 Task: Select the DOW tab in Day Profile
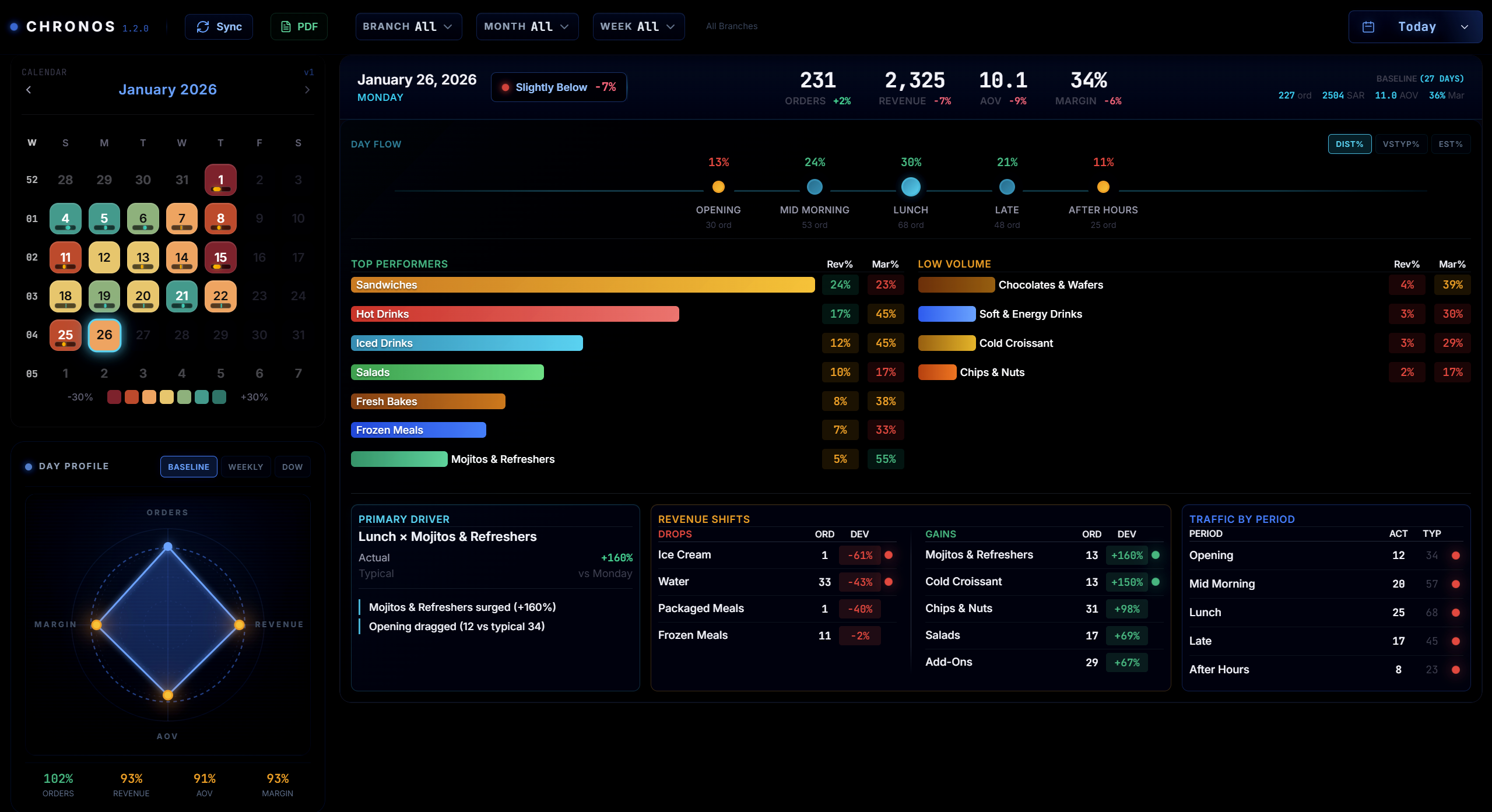click(292, 466)
